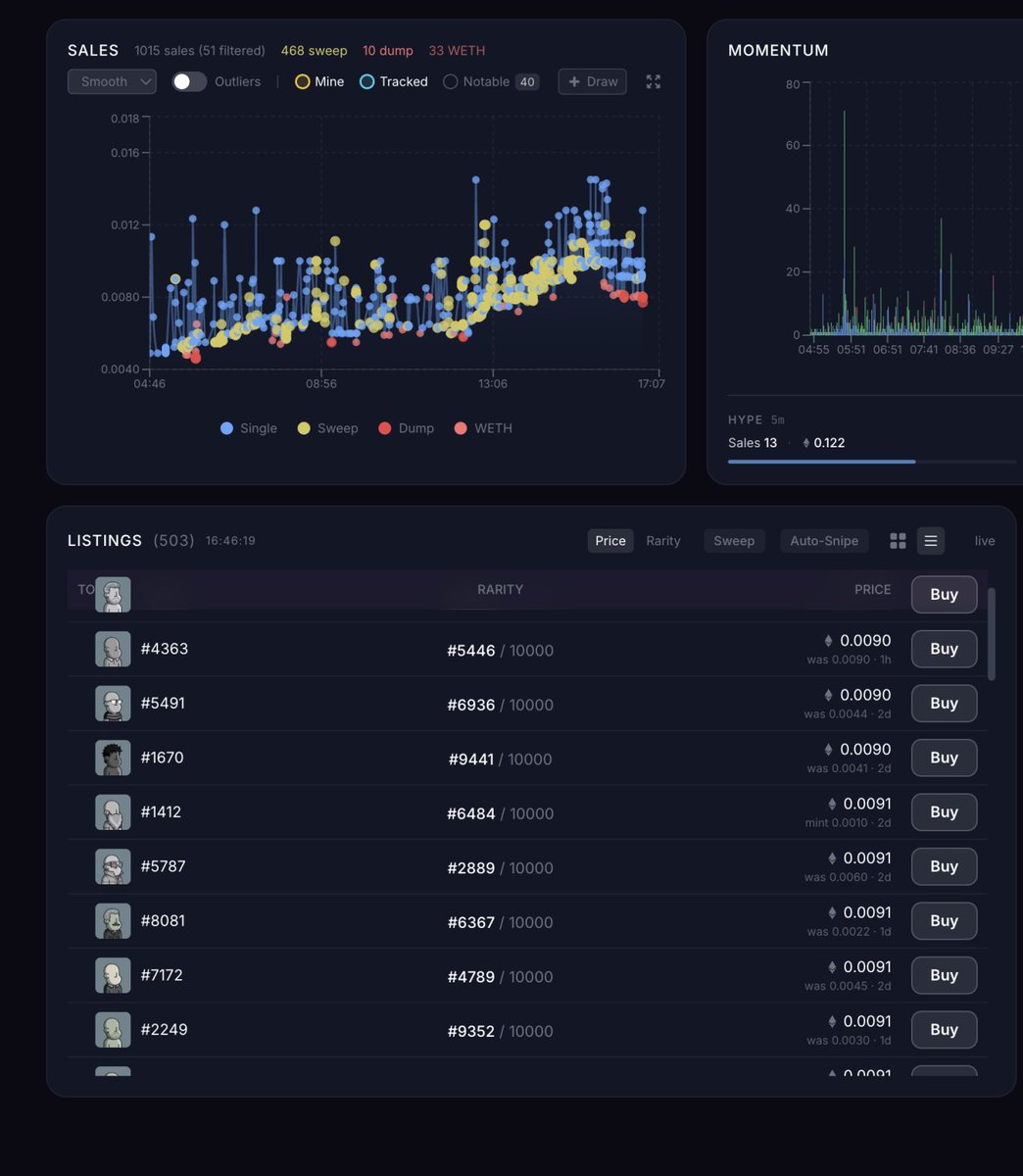Toggle the Sweep legend item
The width and height of the screenshot is (1023, 1176).
tap(328, 428)
